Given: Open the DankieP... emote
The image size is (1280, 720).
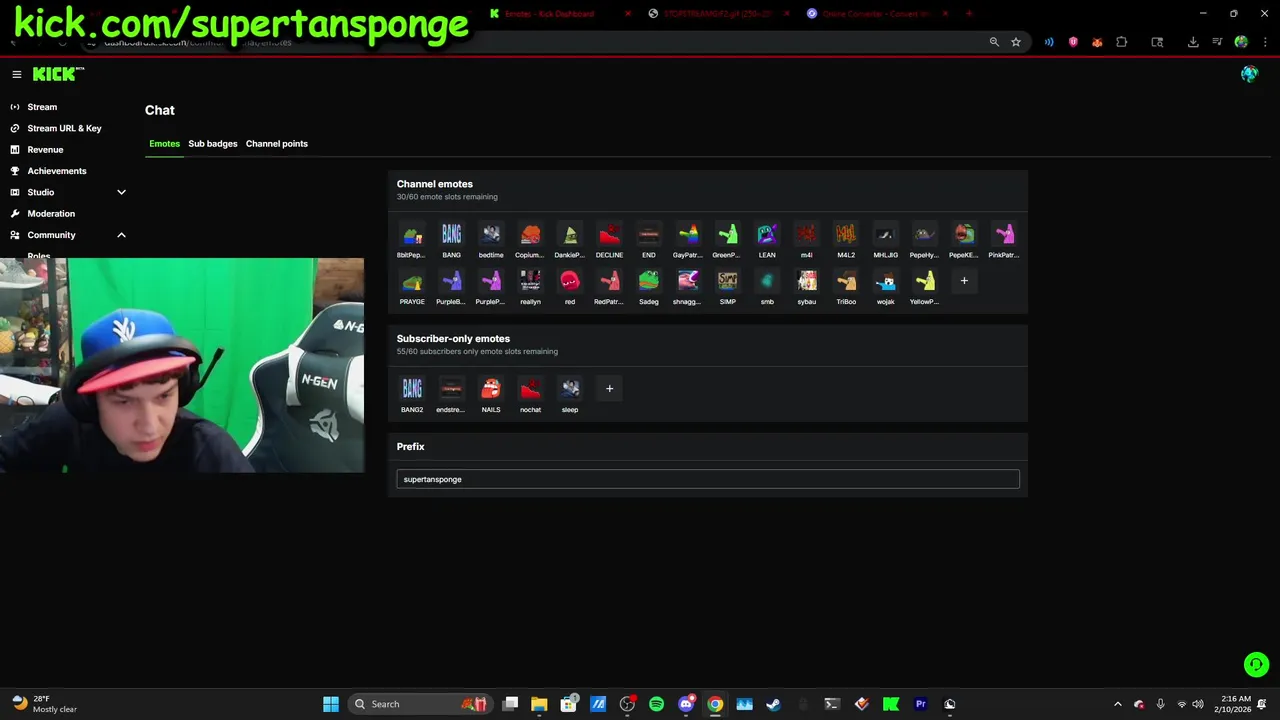Looking at the screenshot, I should pyautogui.click(x=570, y=235).
